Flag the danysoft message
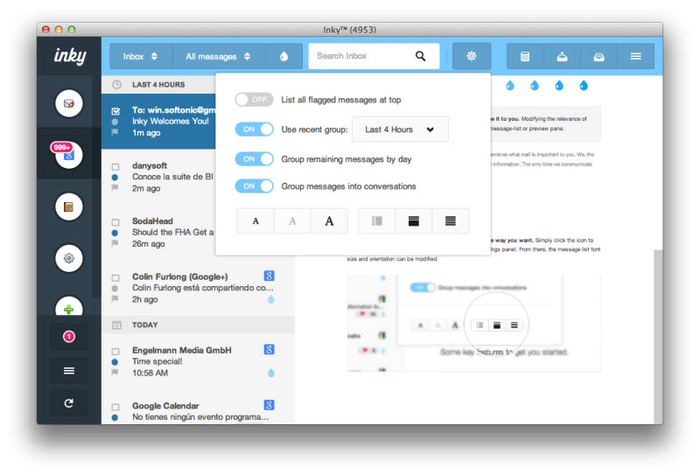Viewport: 700px width, 475px height. tap(115, 188)
